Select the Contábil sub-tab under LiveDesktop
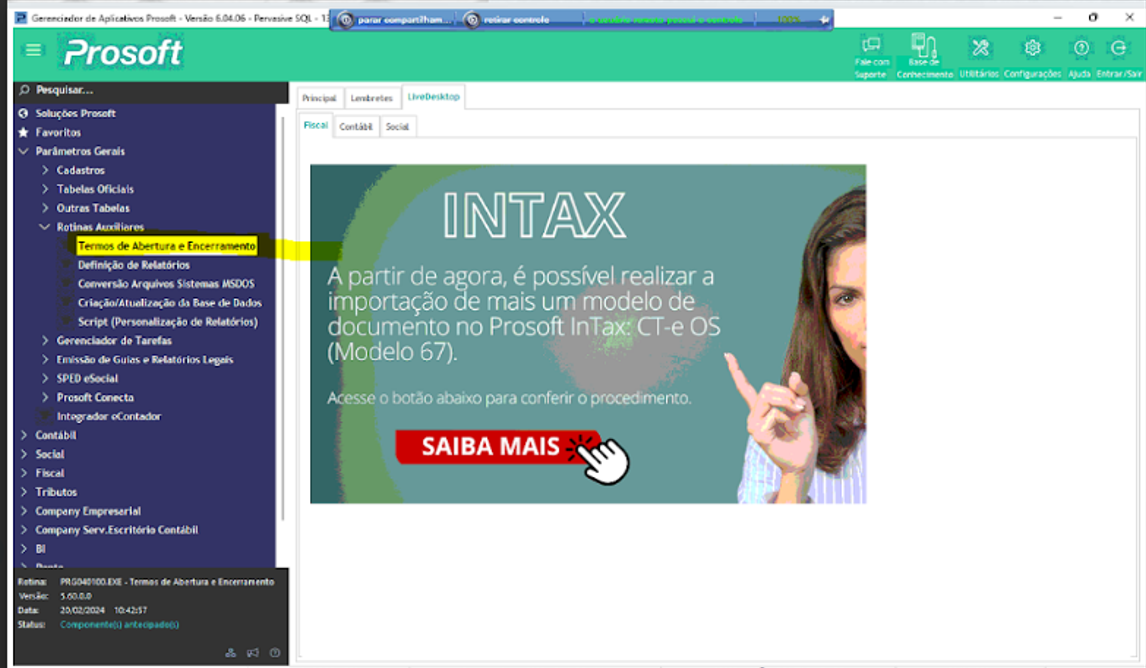 356,126
